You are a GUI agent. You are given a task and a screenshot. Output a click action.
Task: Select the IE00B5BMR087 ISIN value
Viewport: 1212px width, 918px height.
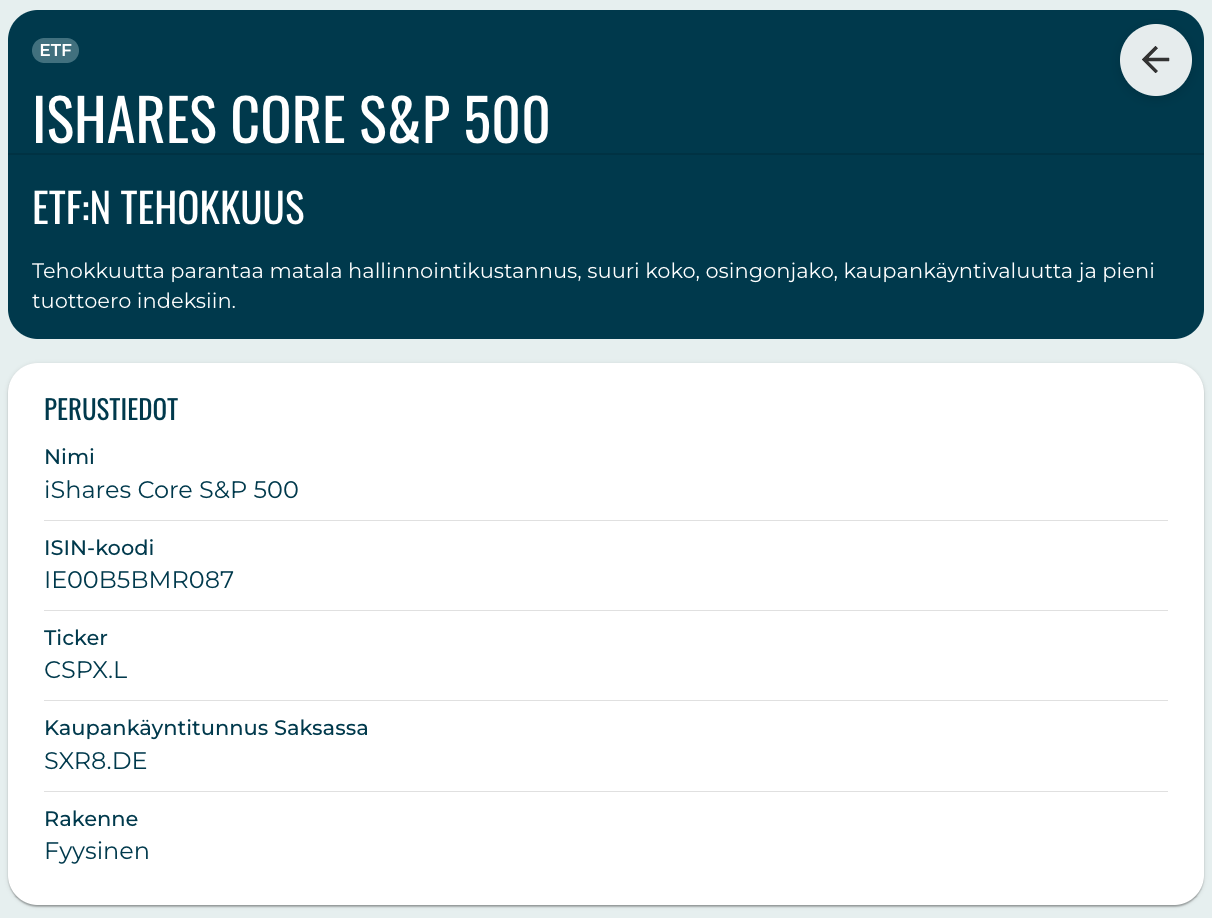(139, 580)
